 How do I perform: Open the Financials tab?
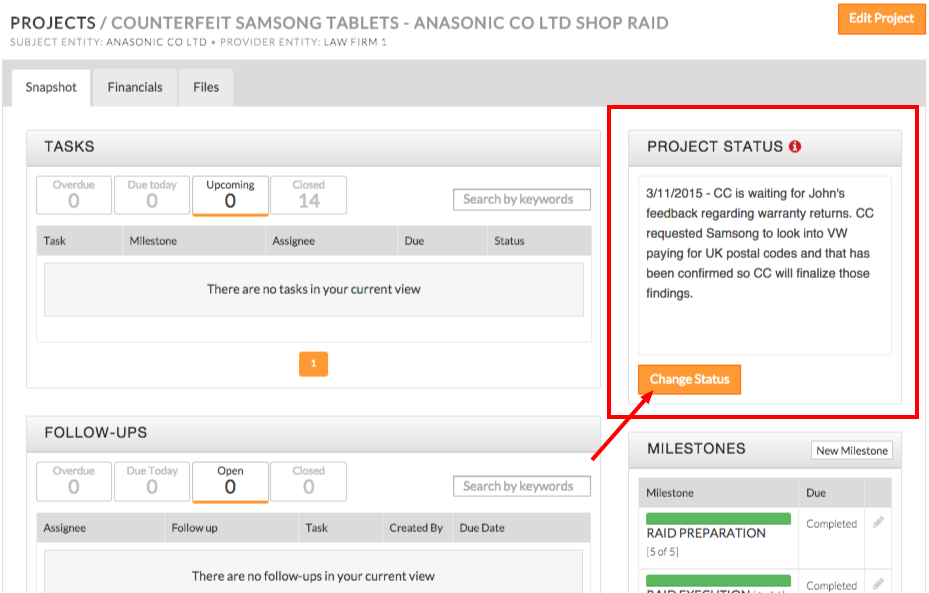click(x=135, y=87)
